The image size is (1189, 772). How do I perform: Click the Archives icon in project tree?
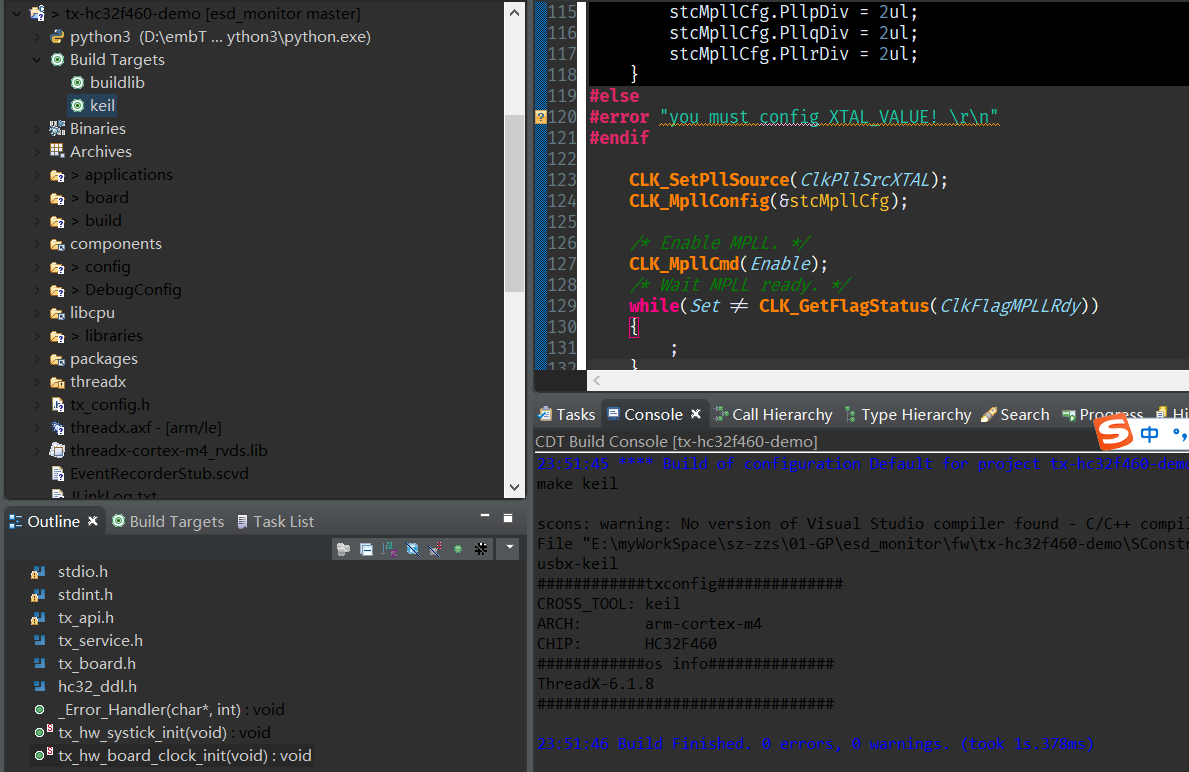point(57,151)
